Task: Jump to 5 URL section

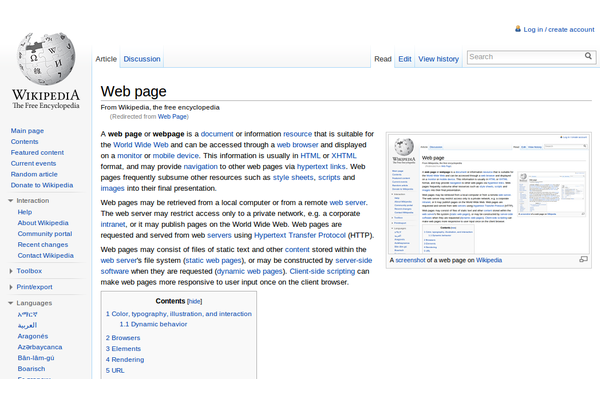Action: coord(115,371)
